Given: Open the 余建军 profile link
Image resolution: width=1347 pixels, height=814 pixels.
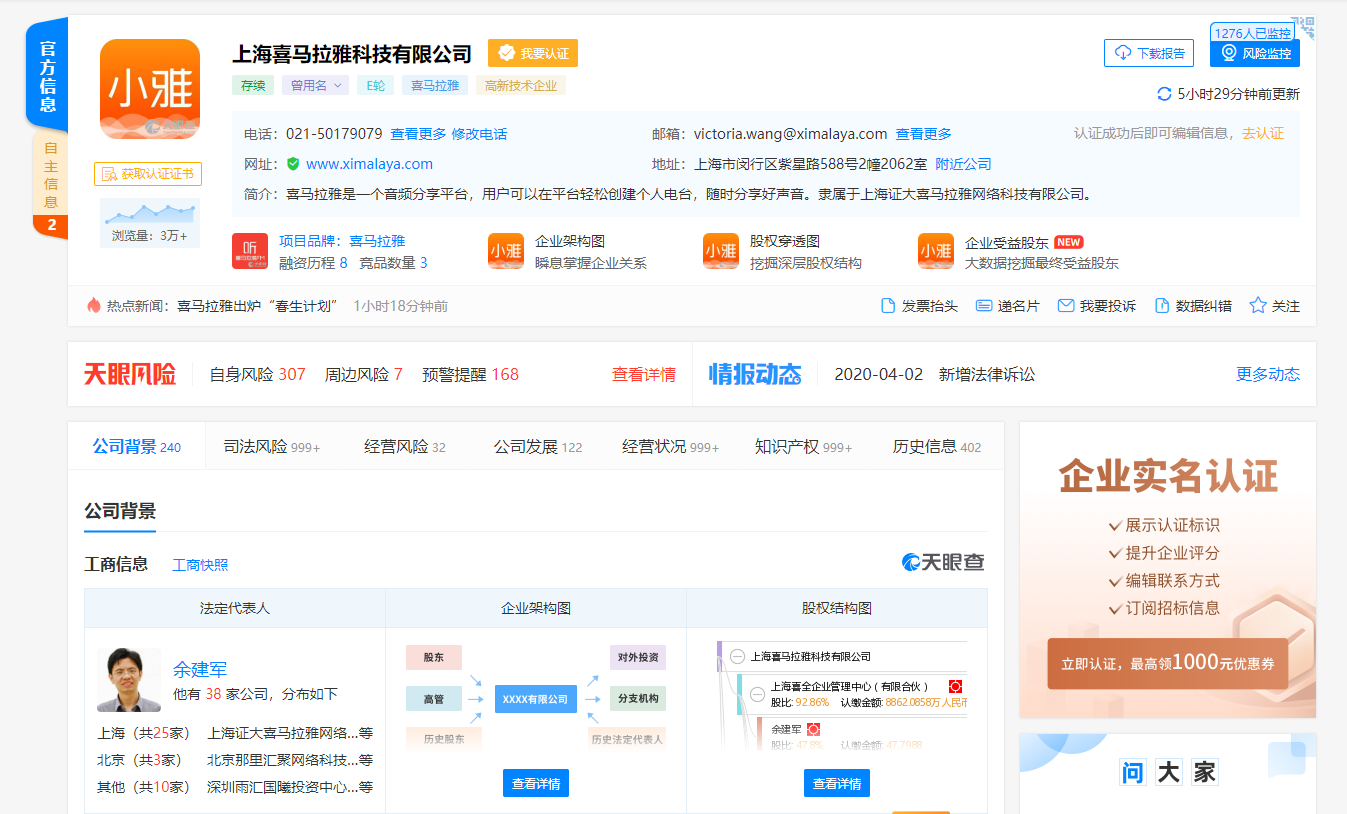Looking at the screenshot, I should pos(200,669).
